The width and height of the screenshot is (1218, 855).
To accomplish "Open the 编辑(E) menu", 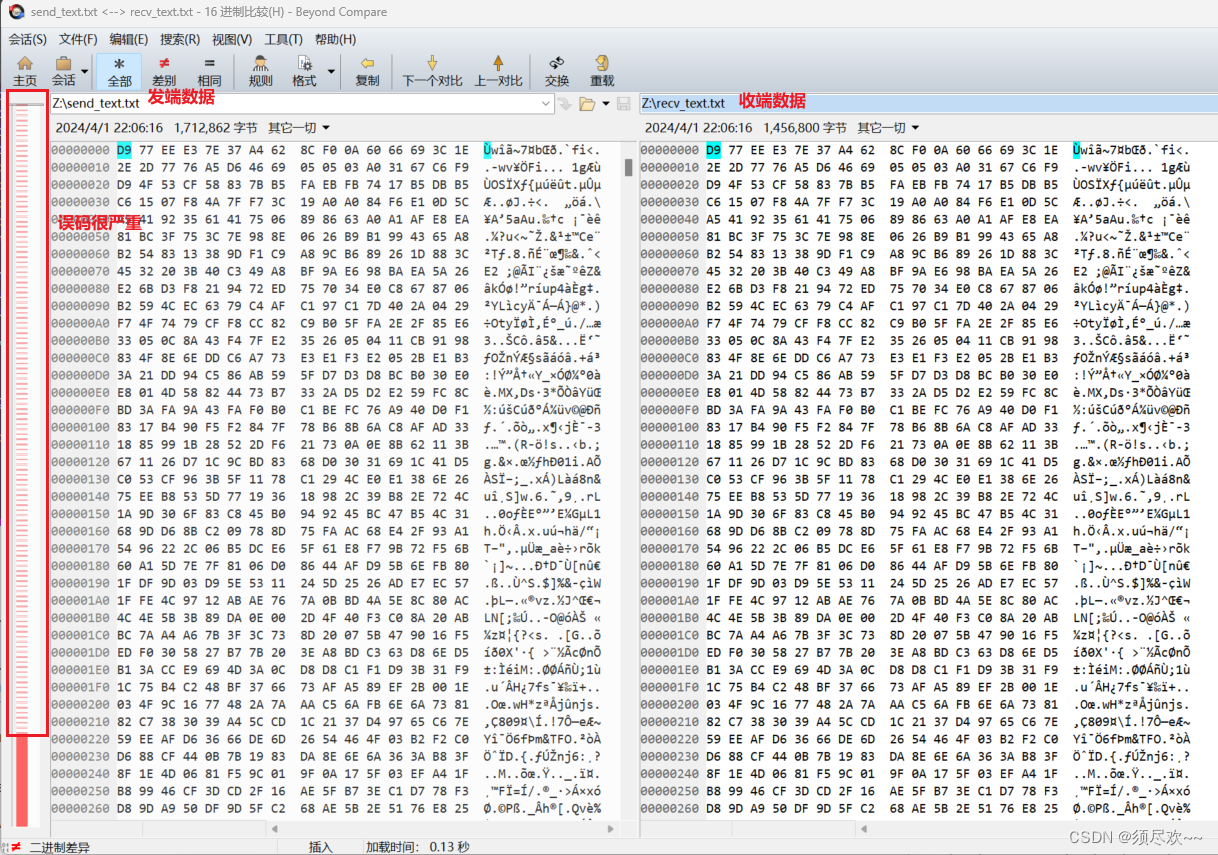I will click(129, 39).
